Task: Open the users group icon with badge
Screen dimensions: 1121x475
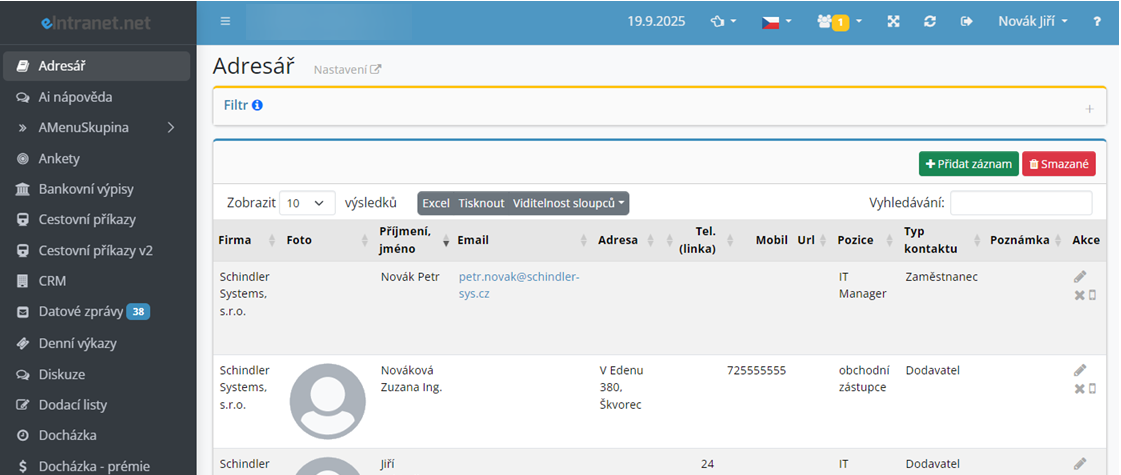Action: [839, 21]
